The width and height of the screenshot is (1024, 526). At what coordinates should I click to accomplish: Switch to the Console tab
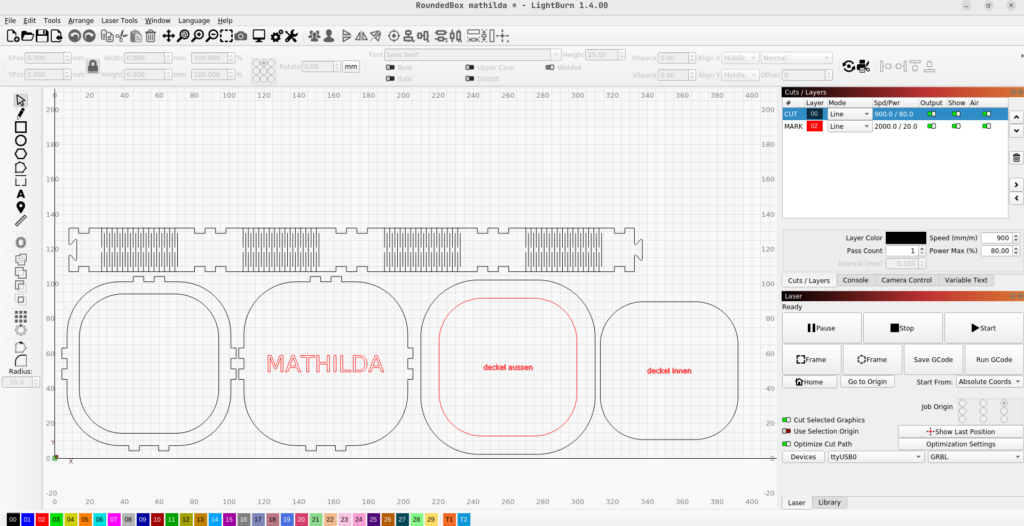coord(855,280)
